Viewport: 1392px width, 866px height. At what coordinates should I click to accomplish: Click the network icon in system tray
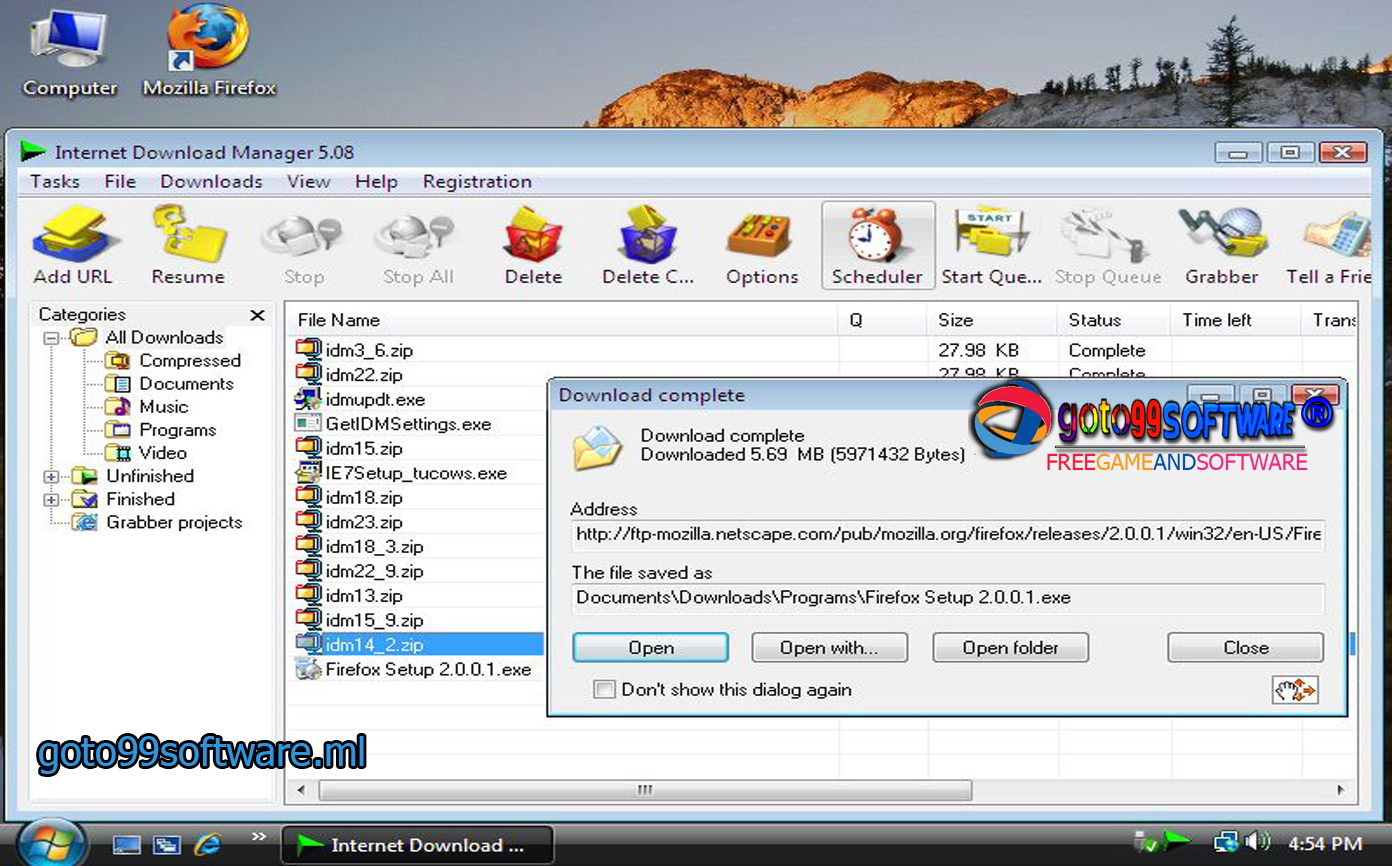1226,842
